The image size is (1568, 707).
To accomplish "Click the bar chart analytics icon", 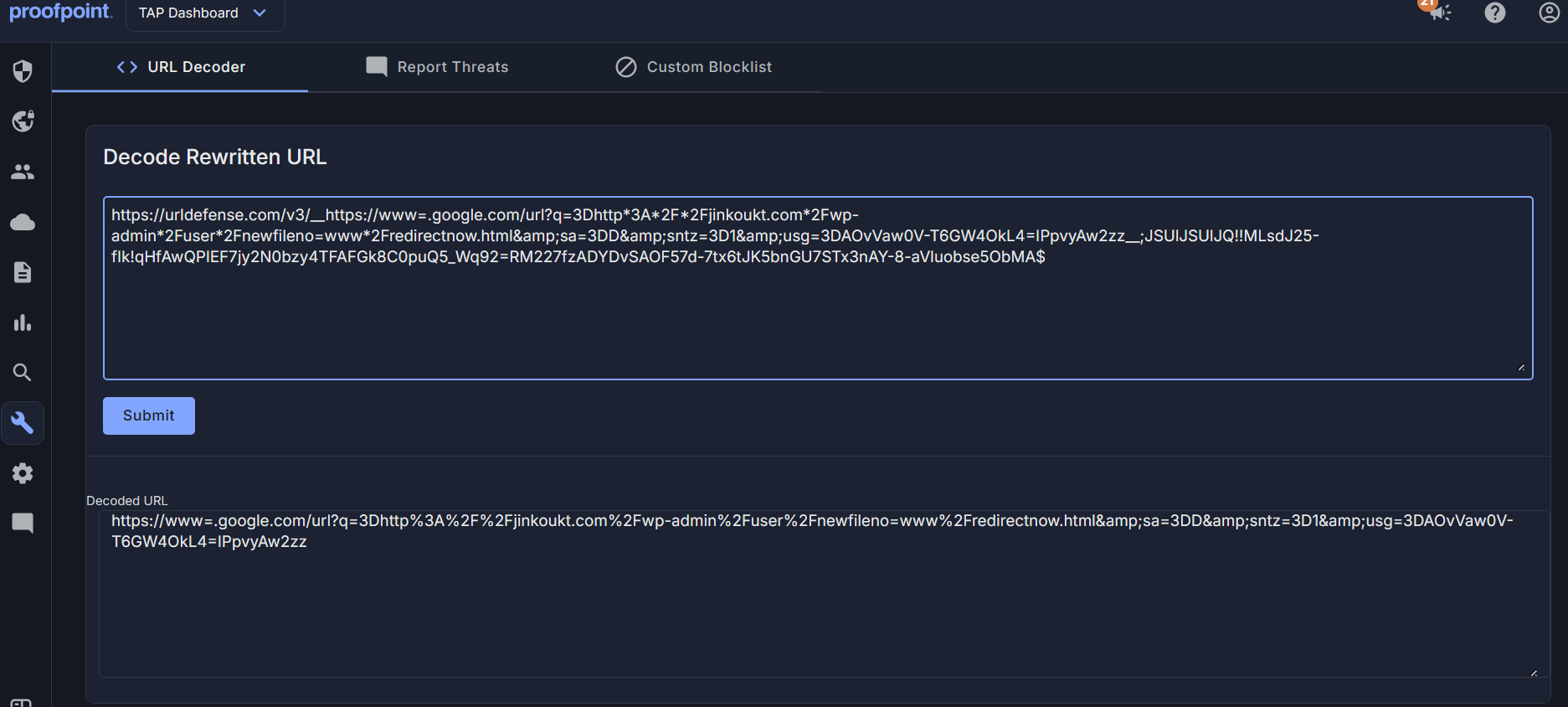I will click(23, 323).
